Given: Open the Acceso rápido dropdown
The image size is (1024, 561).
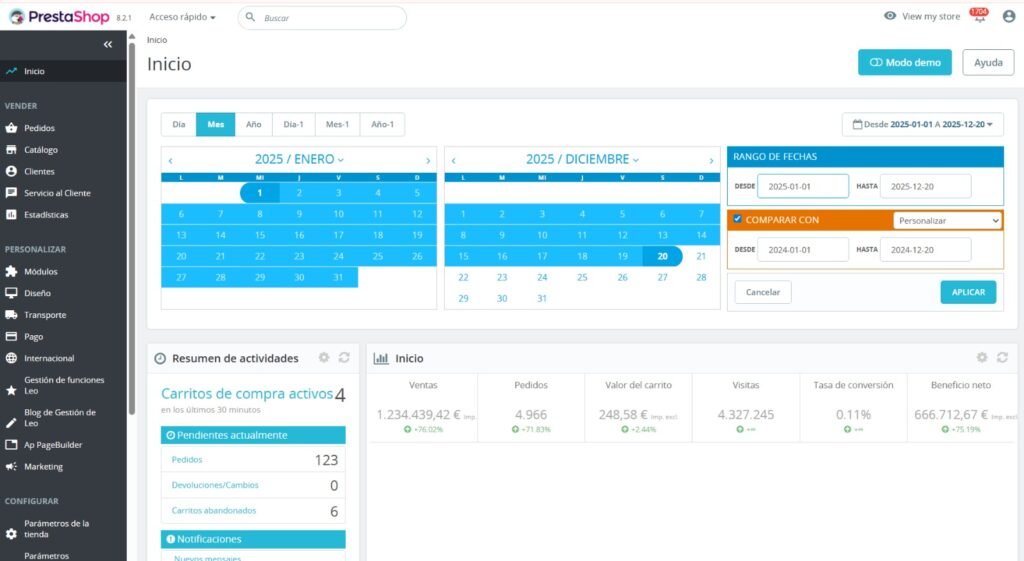Looking at the screenshot, I should tap(182, 17).
